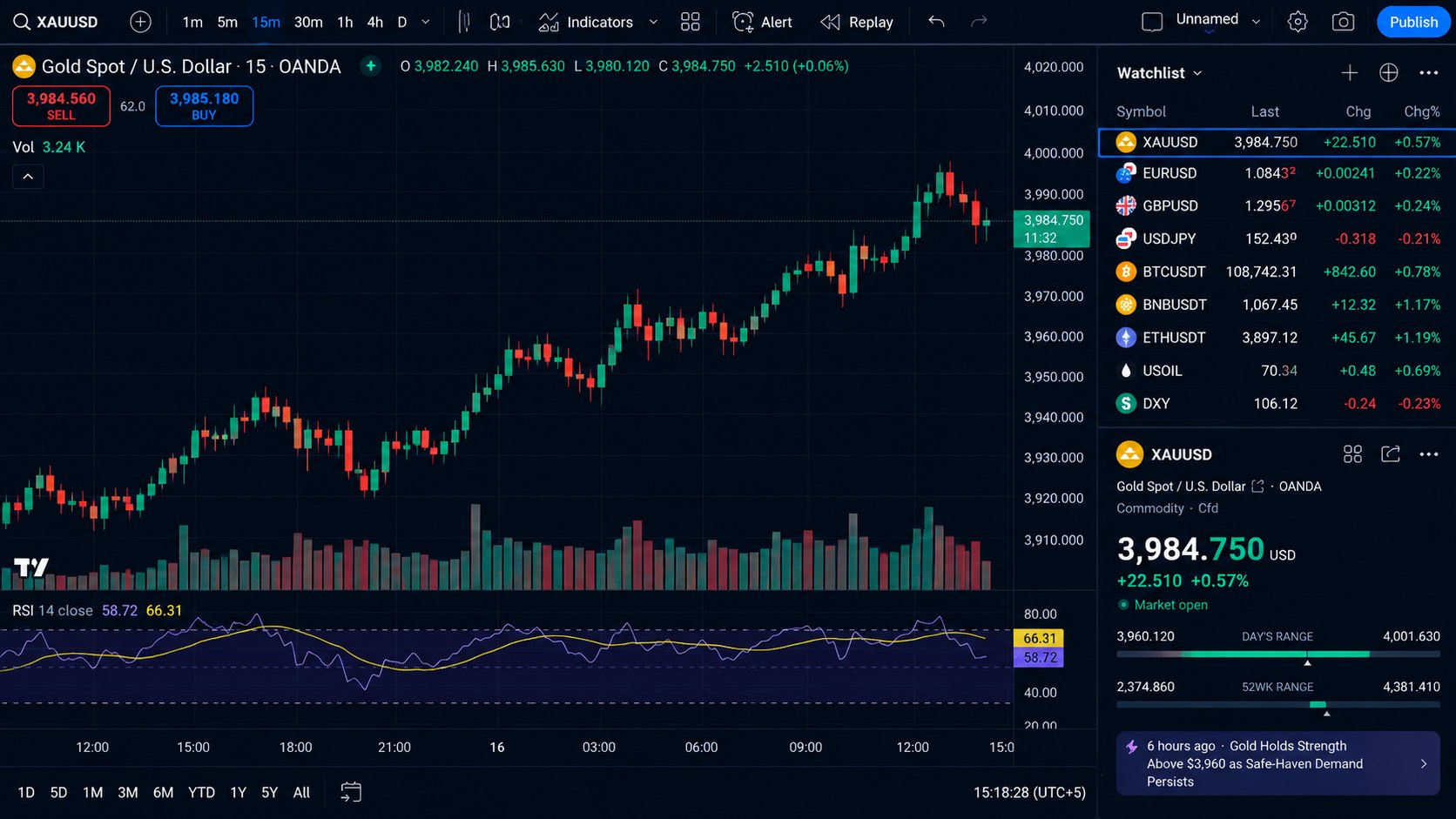The width and height of the screenshot is (1456, 819).
Task: Open go-to-date calendar icon
Action: [x=351, y=792]
